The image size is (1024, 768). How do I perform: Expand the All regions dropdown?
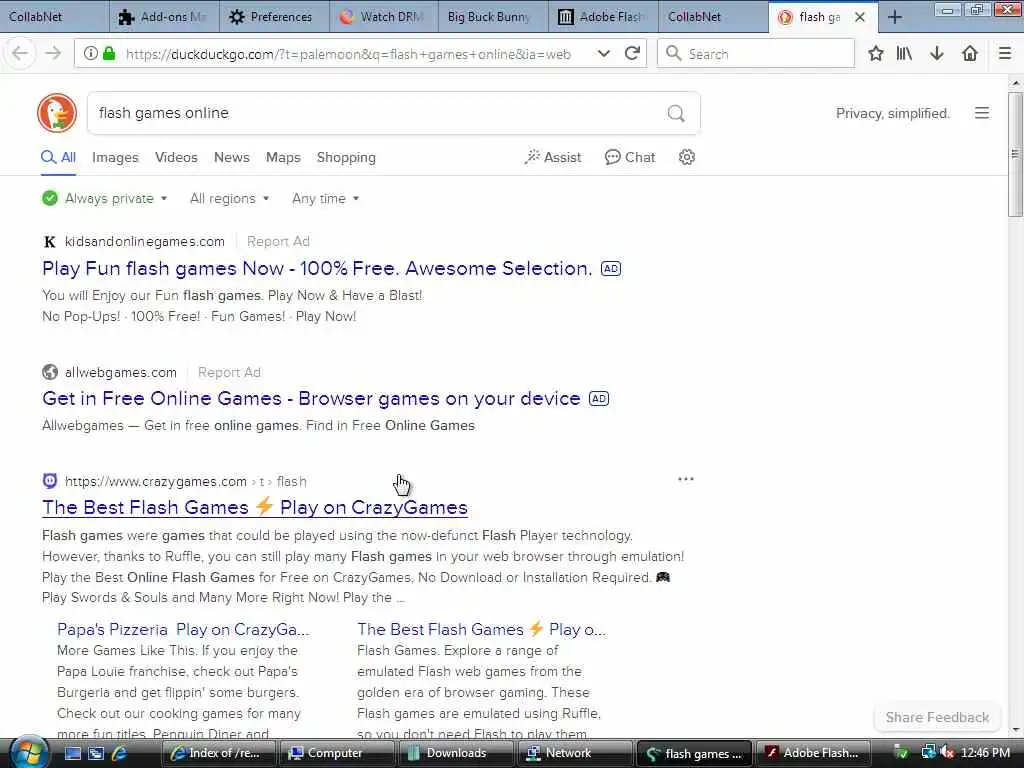click(229, 199)
